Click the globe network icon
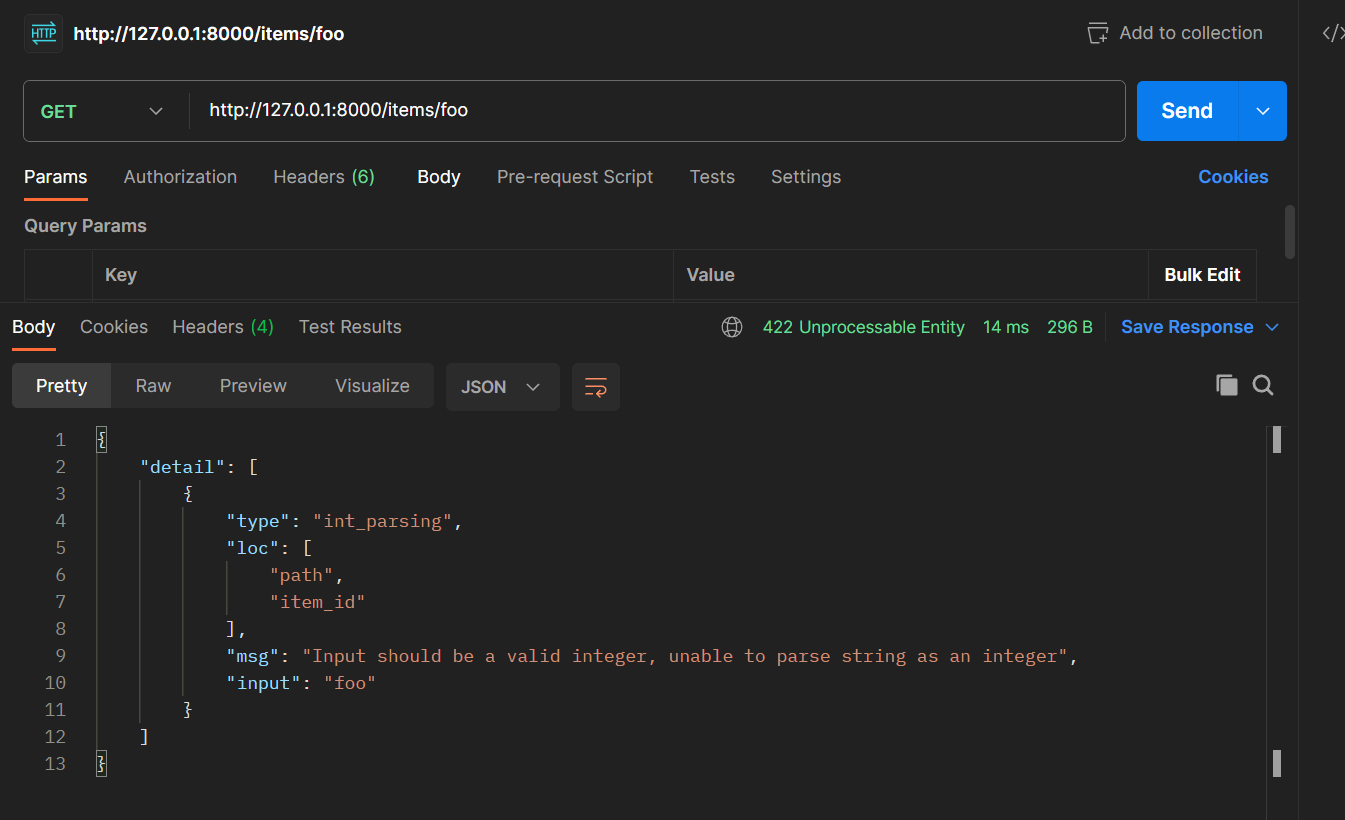Viewport: 1345px width, 820px height. (x=732, y=327)
